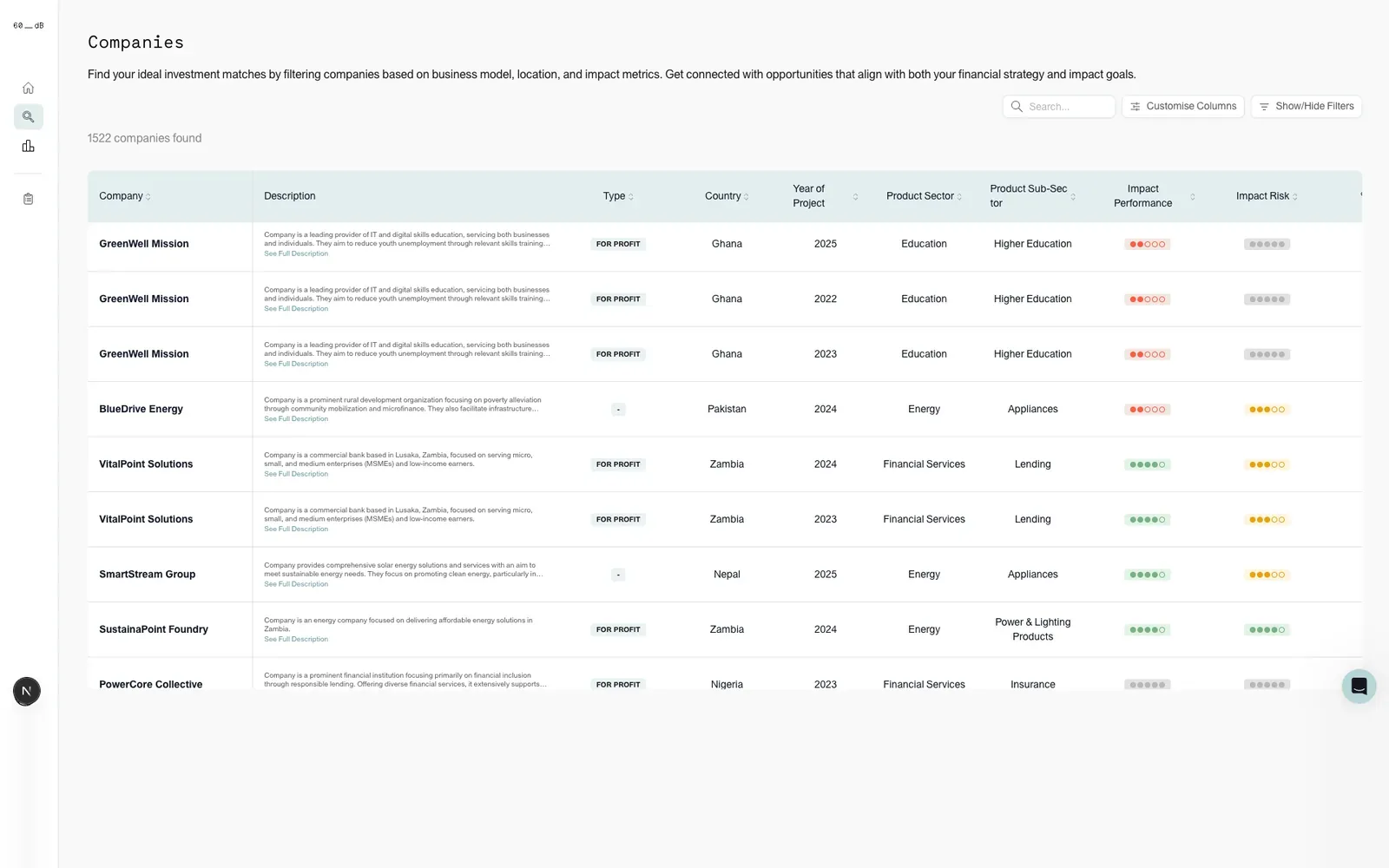The image size is (1389, 868).
Task: Open the SmartStream Group company name
Action: click(x=147, y=575)
